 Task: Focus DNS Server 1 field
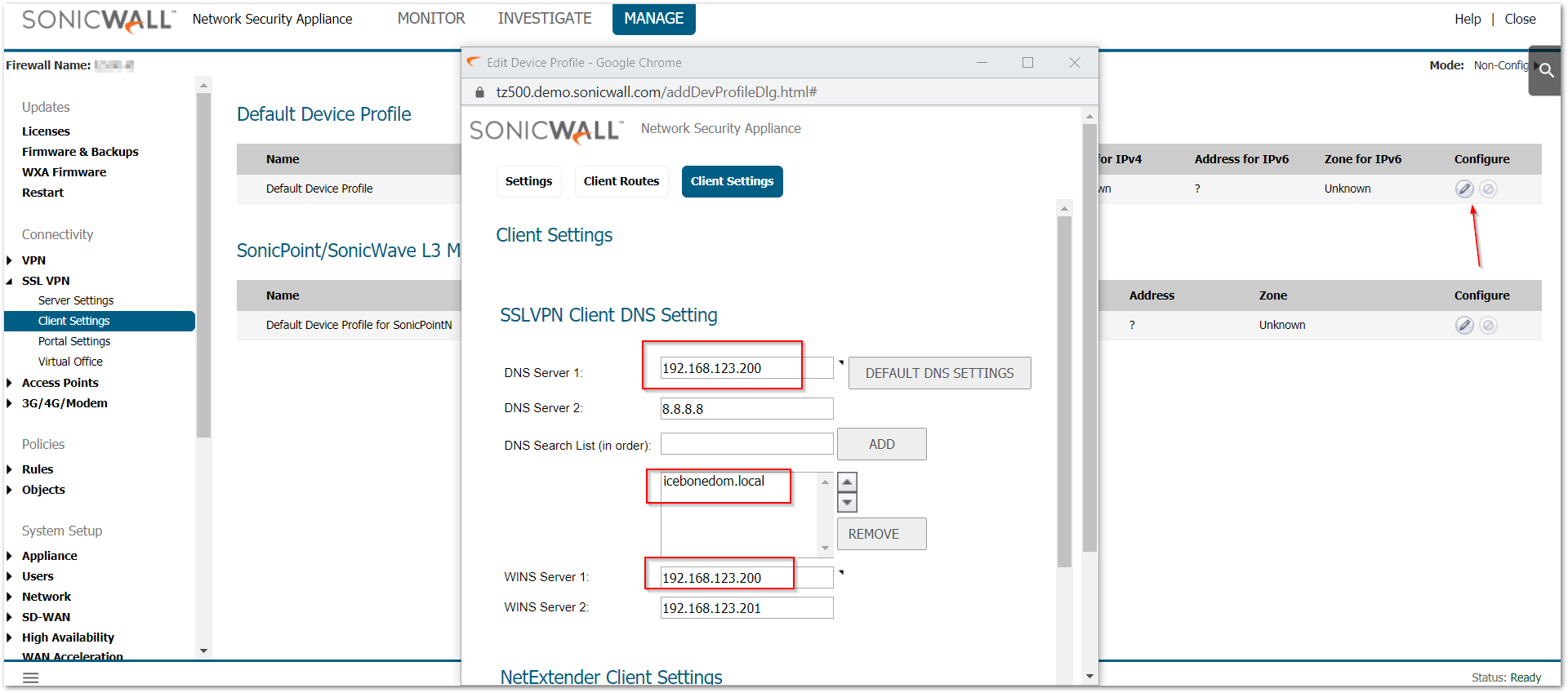coord(746,368)
